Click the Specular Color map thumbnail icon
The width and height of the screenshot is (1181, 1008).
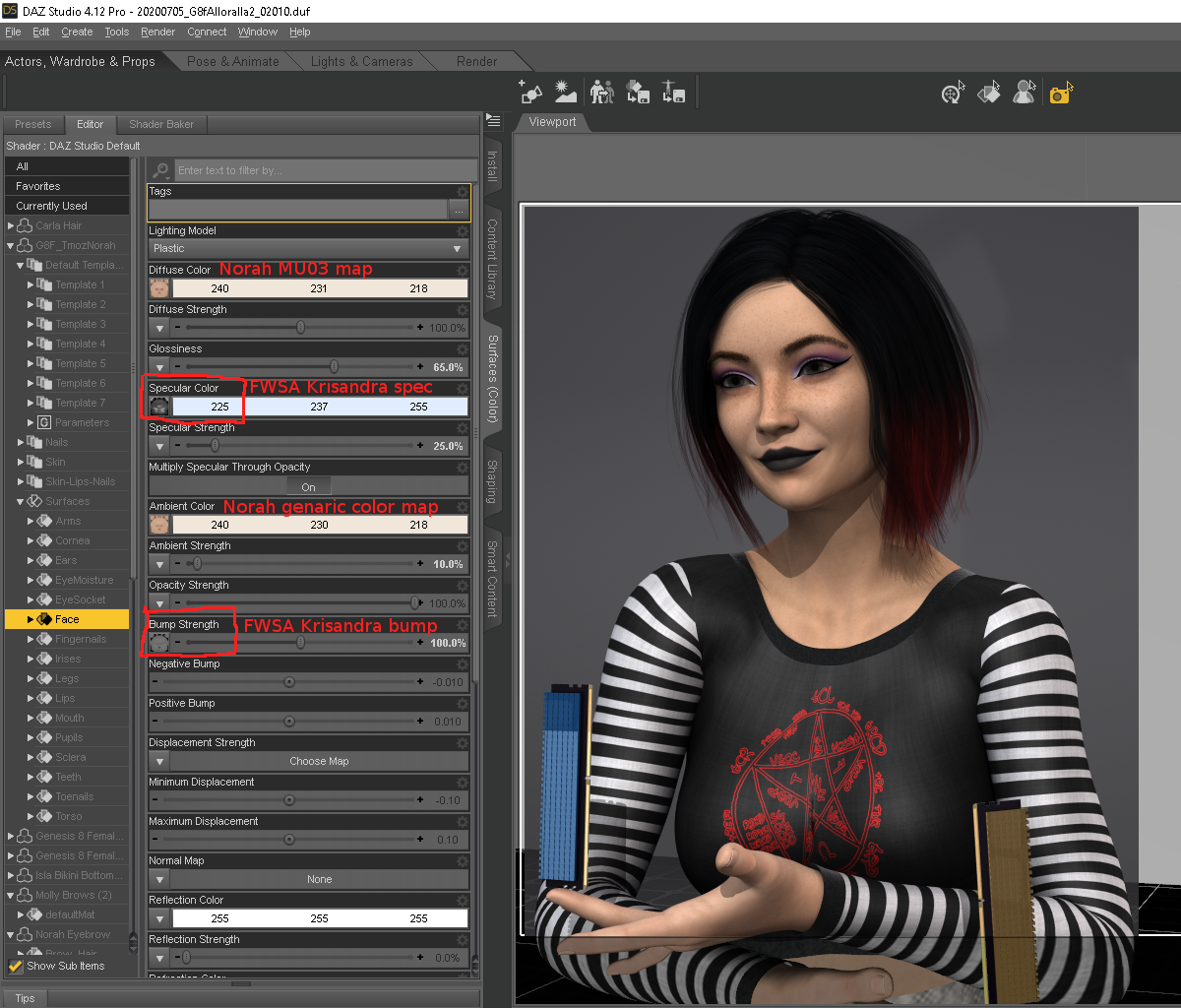tap(159, 407)
